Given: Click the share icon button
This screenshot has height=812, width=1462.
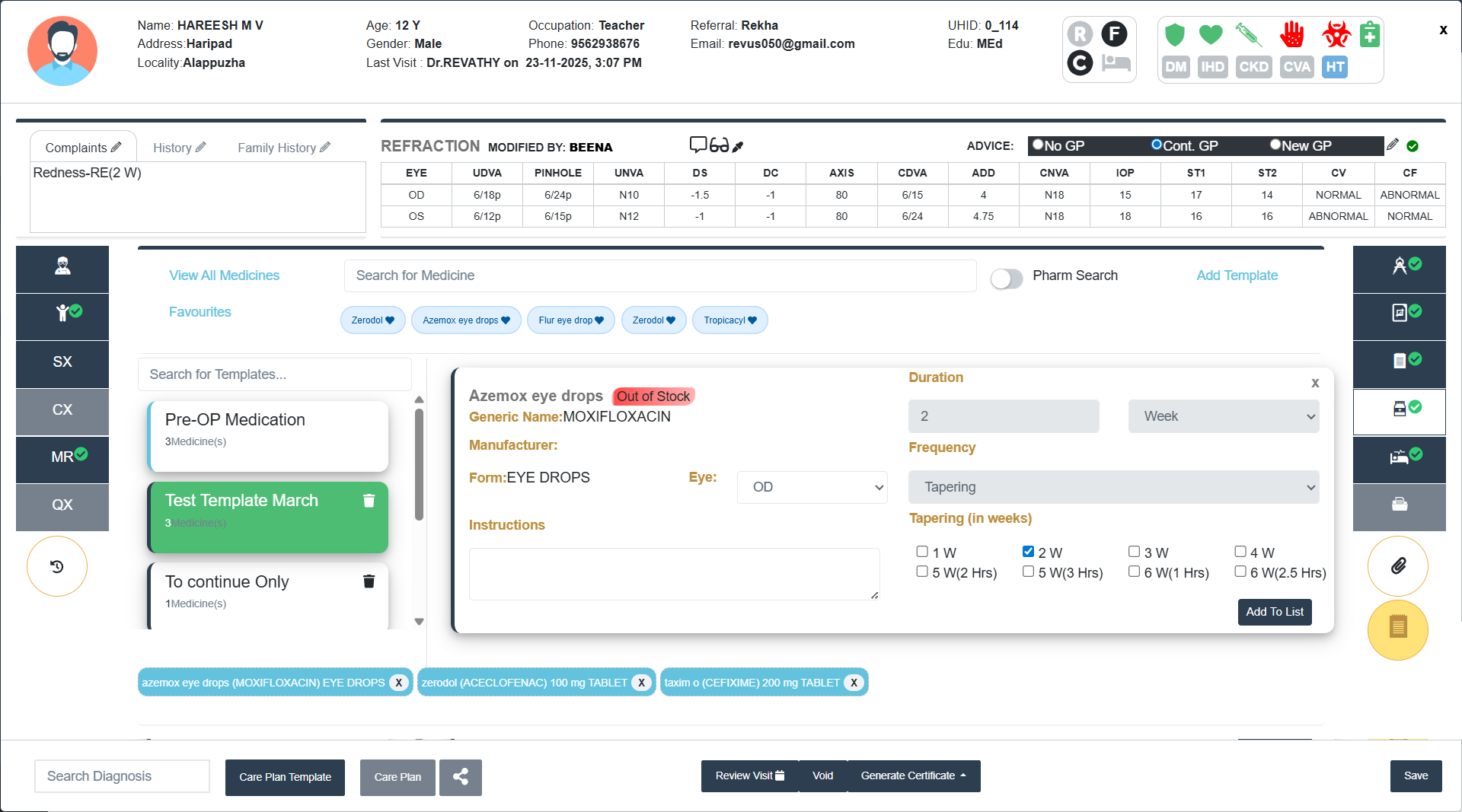Looking at the screenshot, I should (x=461, y=777).
